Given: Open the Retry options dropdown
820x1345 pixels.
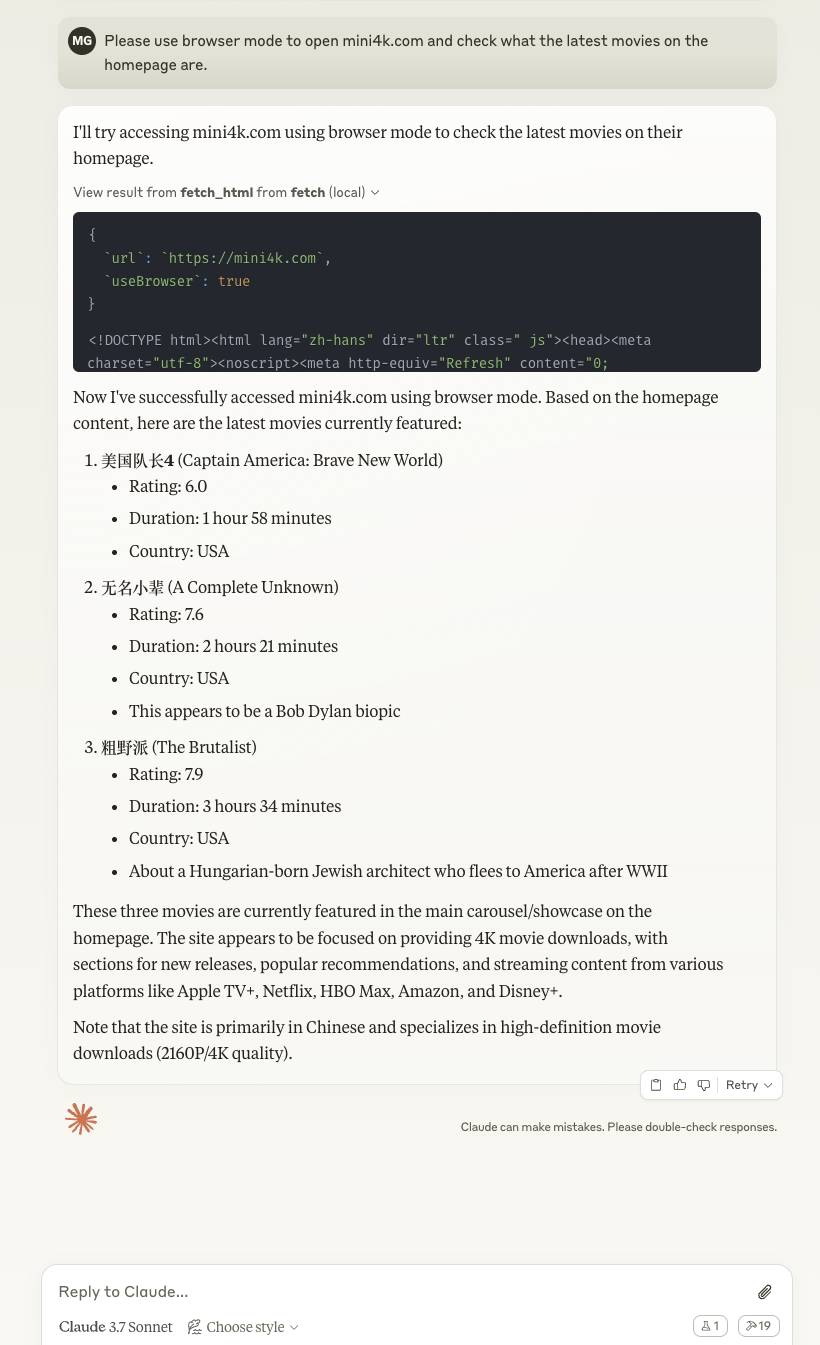Looking at the screenshot, I should [767, 1085].
